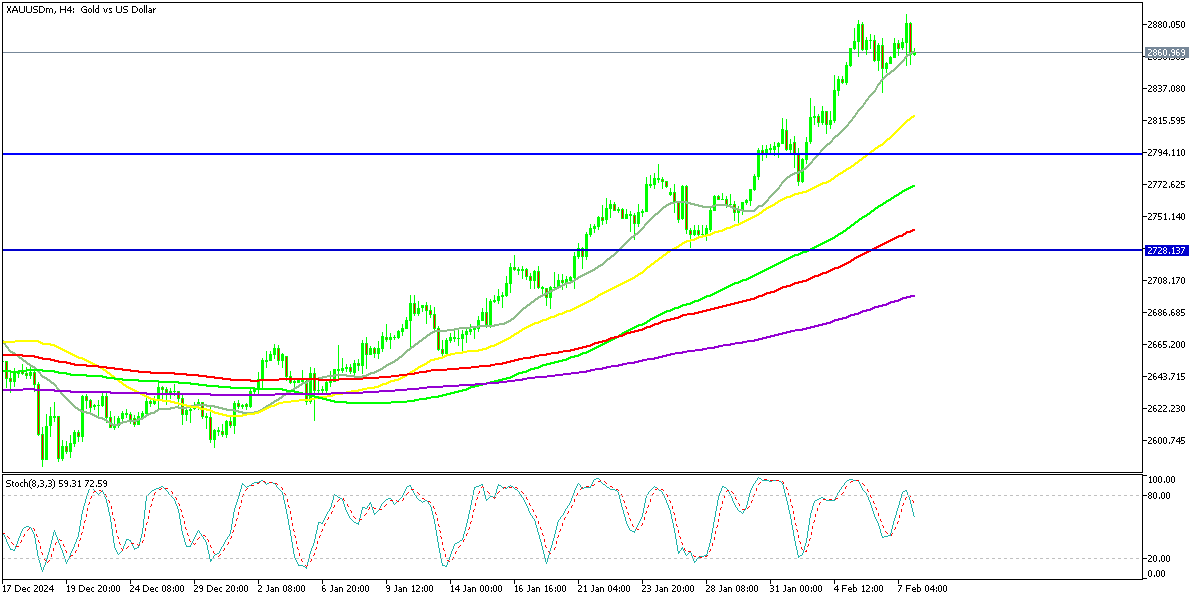
Task: Click the lower blue horizontal line at 2728
Action: click(571, 250)
